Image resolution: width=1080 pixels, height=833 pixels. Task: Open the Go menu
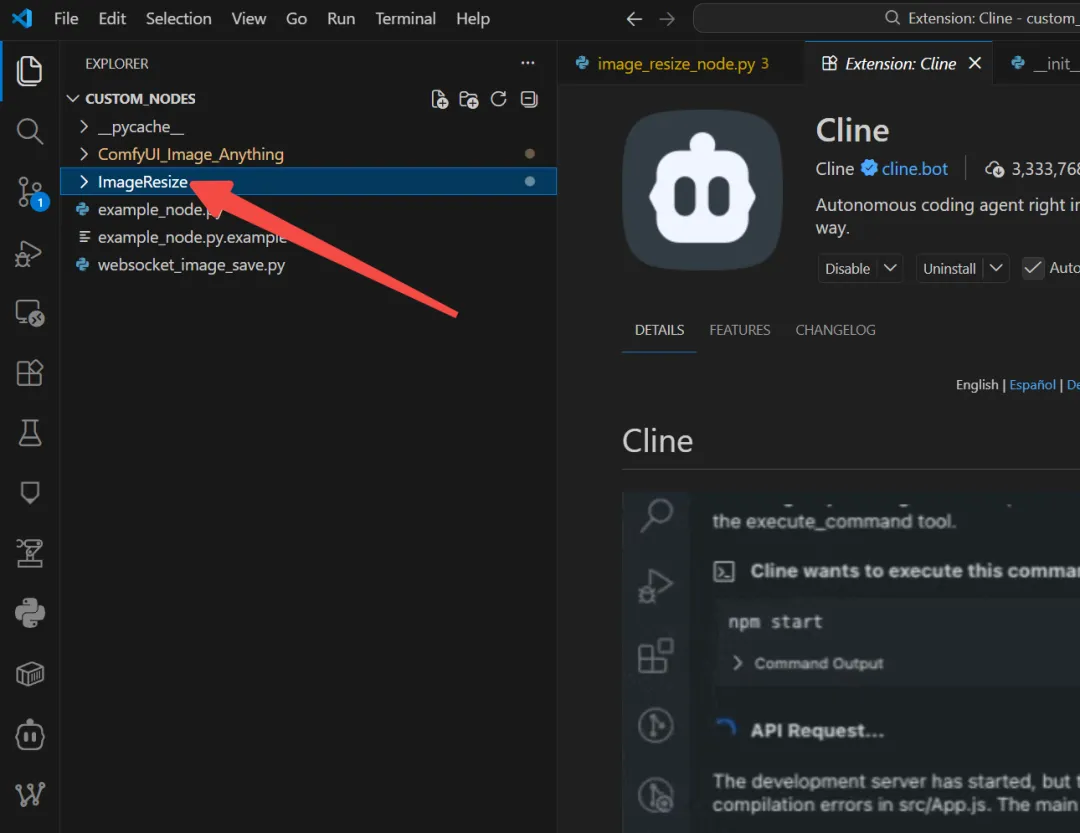click(296, 19)
